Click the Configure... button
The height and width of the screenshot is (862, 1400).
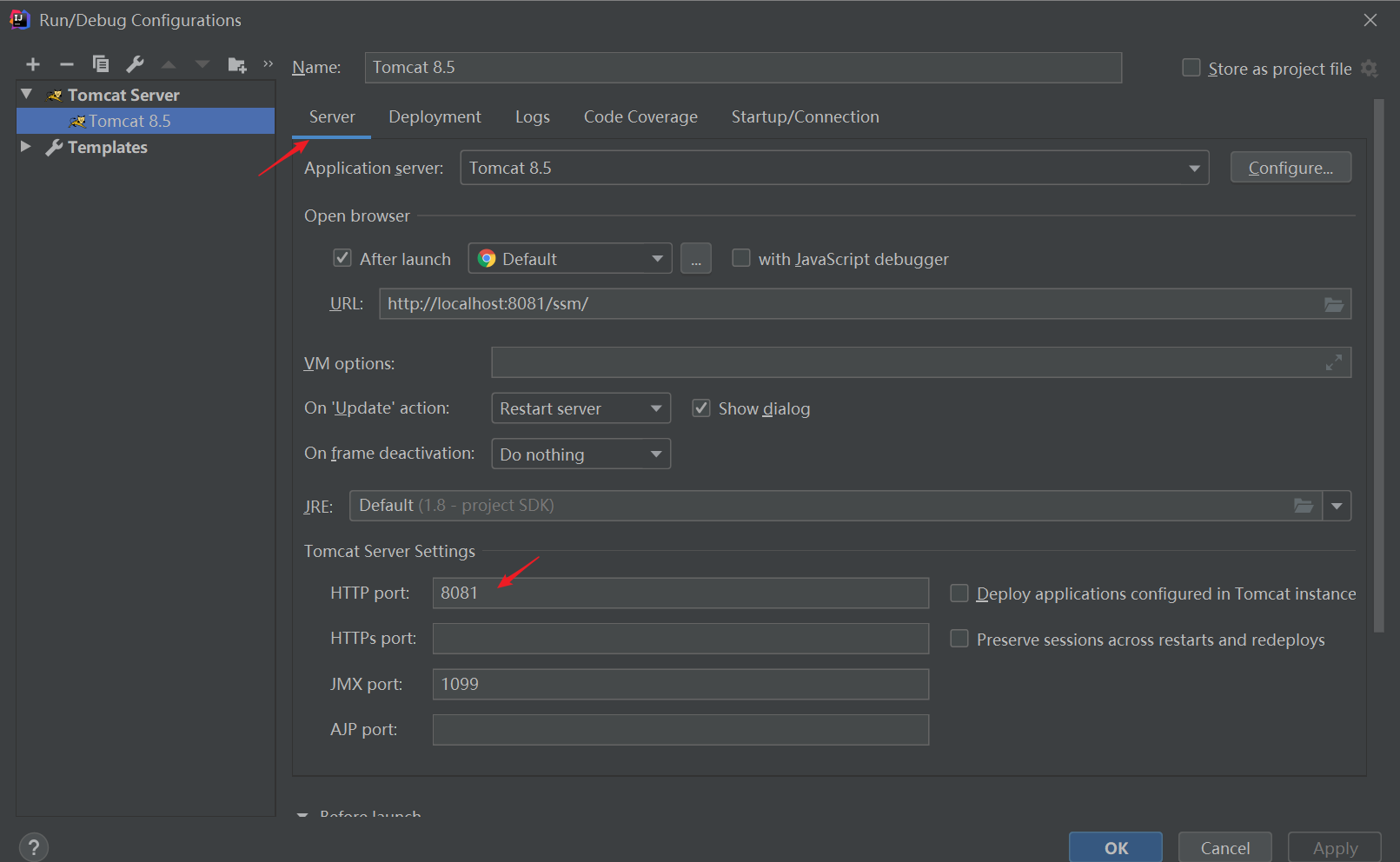point(1290,168)
